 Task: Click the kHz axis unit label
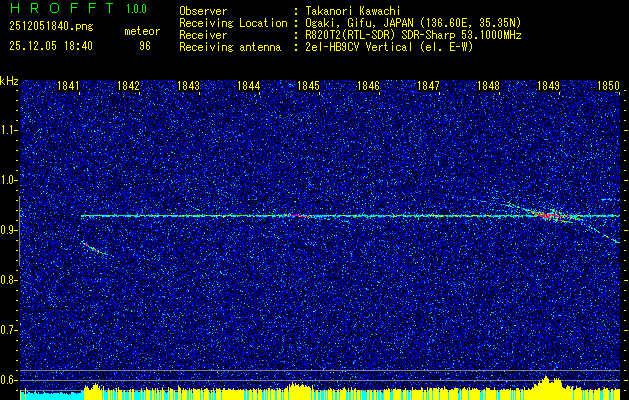coord(9,81)
